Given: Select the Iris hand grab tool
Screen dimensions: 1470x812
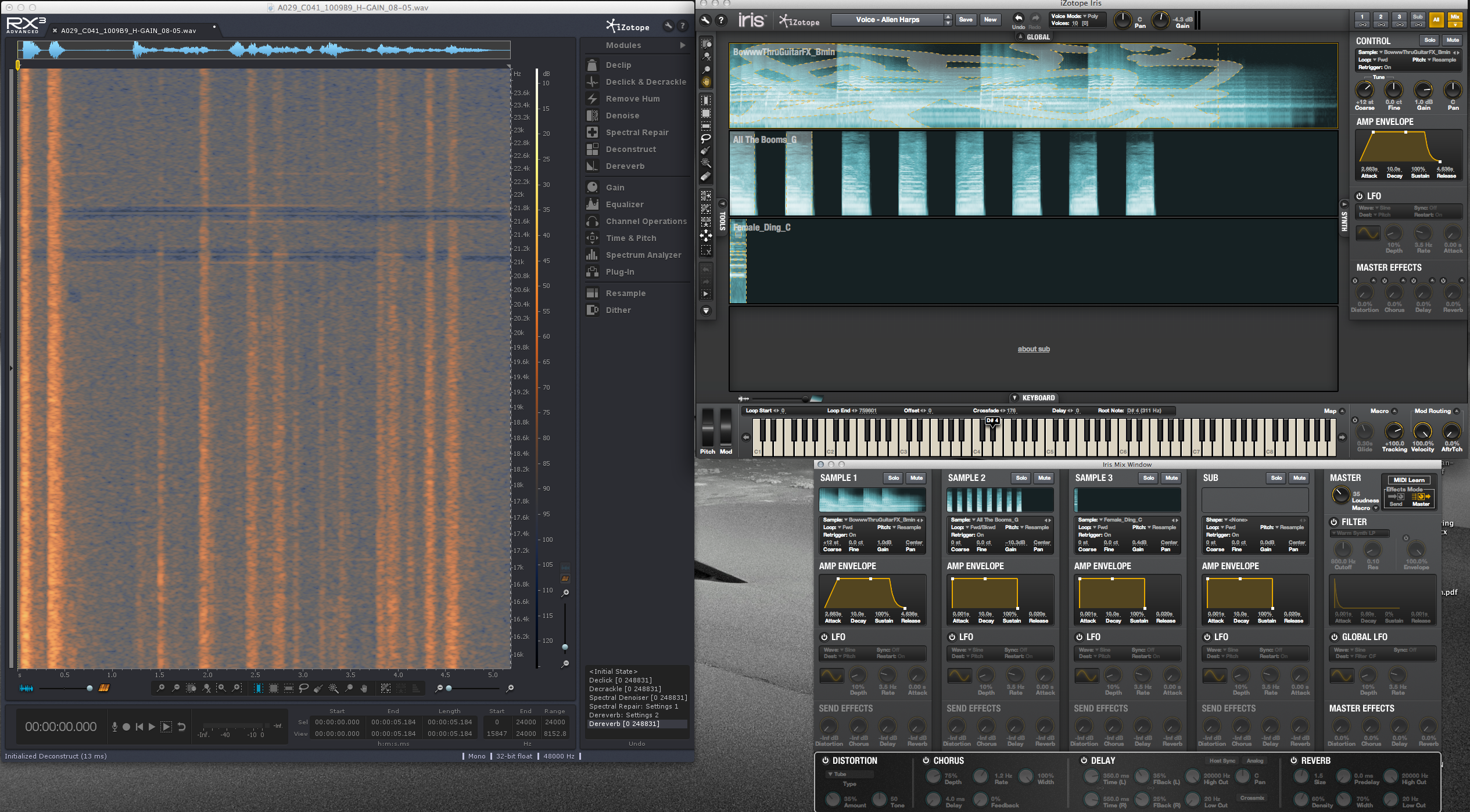Looking at the screenshot, I should pos(706,82).
